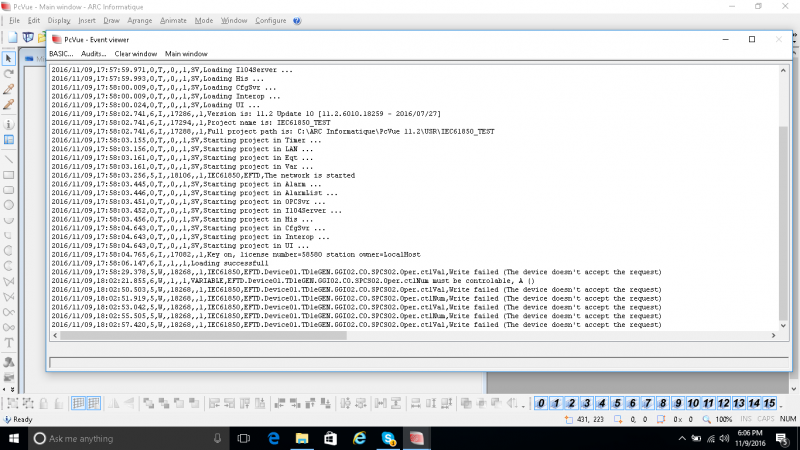Select the Loading successful log line
This screenshot has height=450, width=800.
[x=160, y=263]
